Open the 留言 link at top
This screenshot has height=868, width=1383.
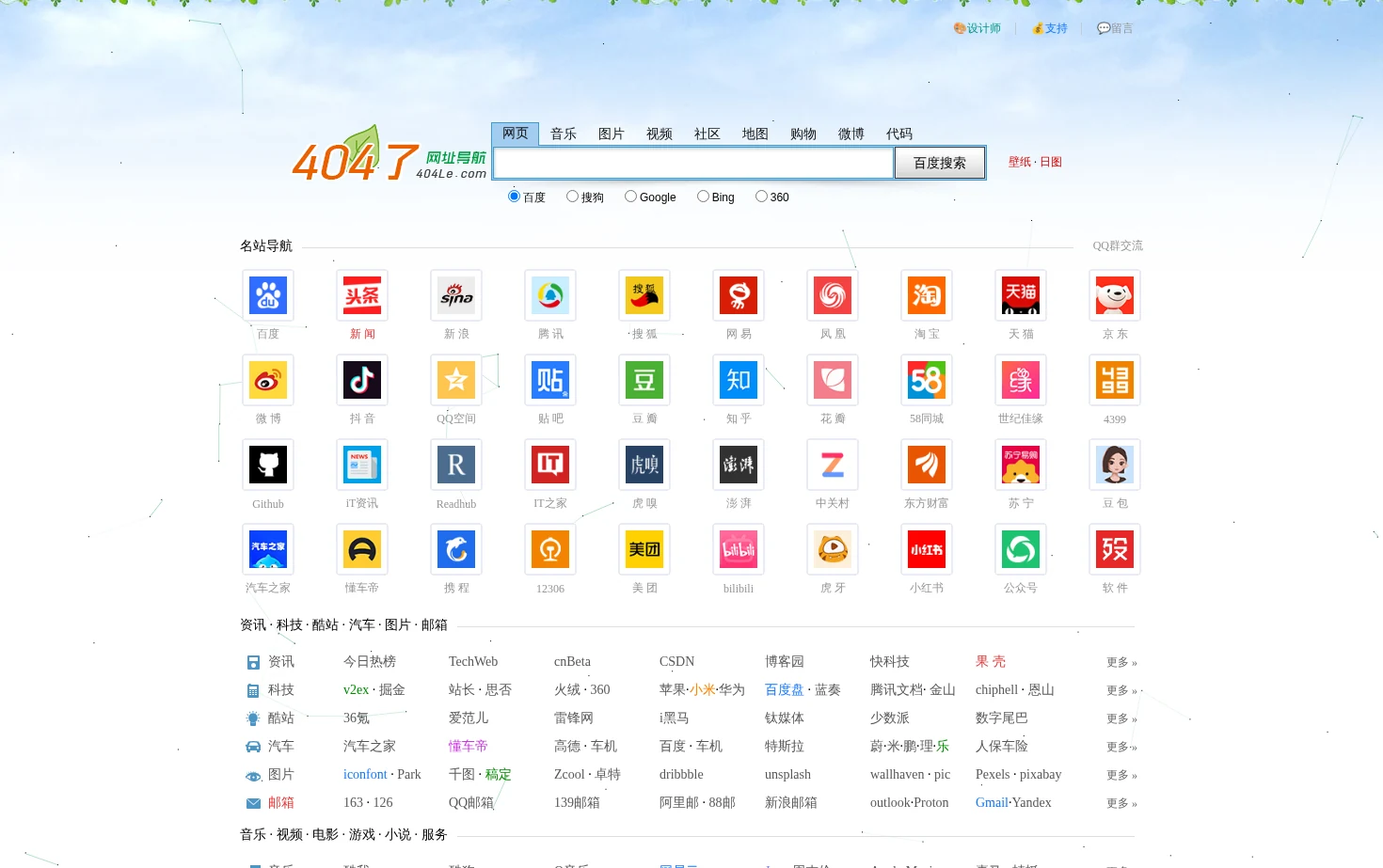coord(1115,28)
